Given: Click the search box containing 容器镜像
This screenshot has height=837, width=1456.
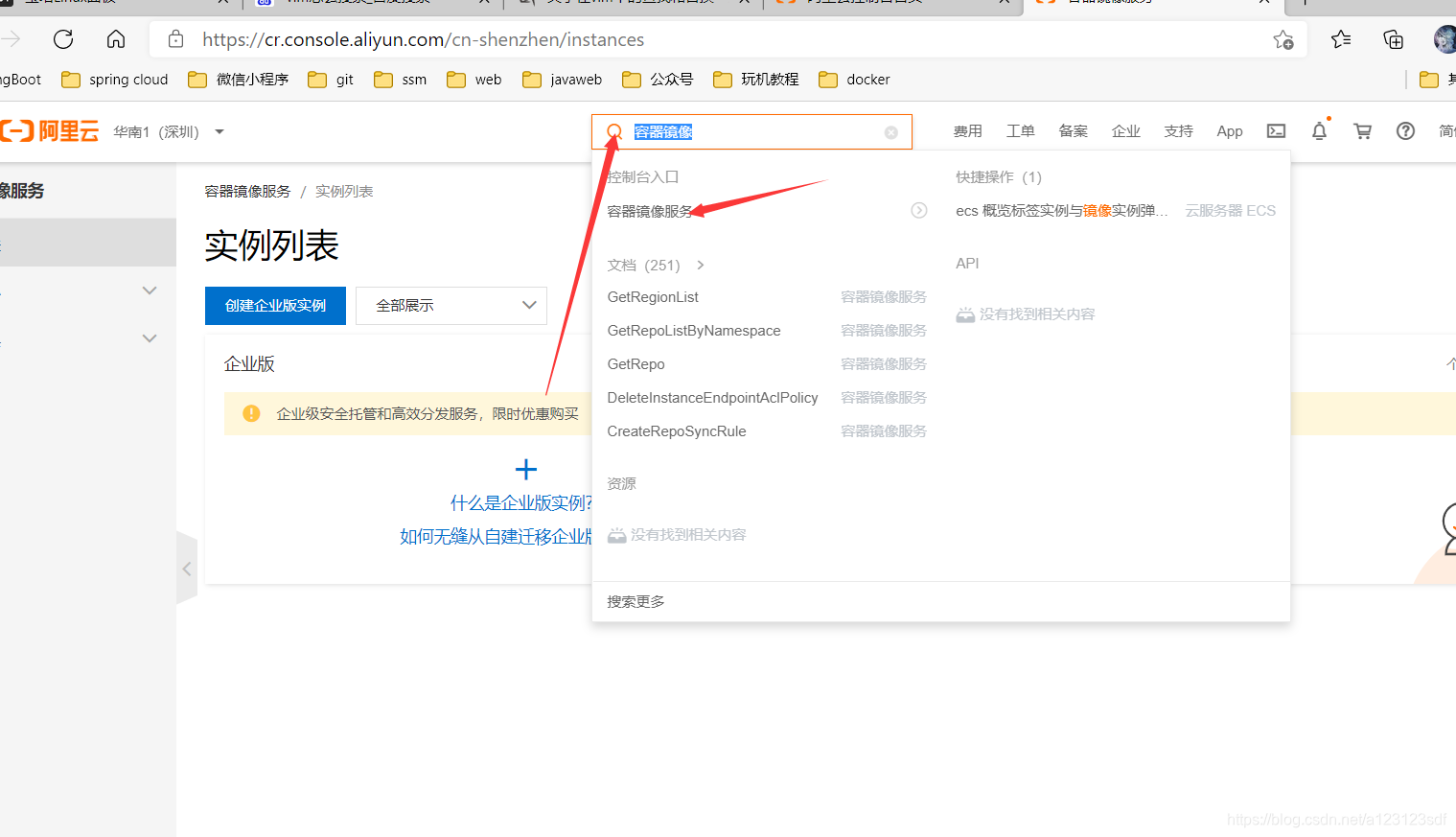Looking at the screenshot, I should [x=751, y=131].
